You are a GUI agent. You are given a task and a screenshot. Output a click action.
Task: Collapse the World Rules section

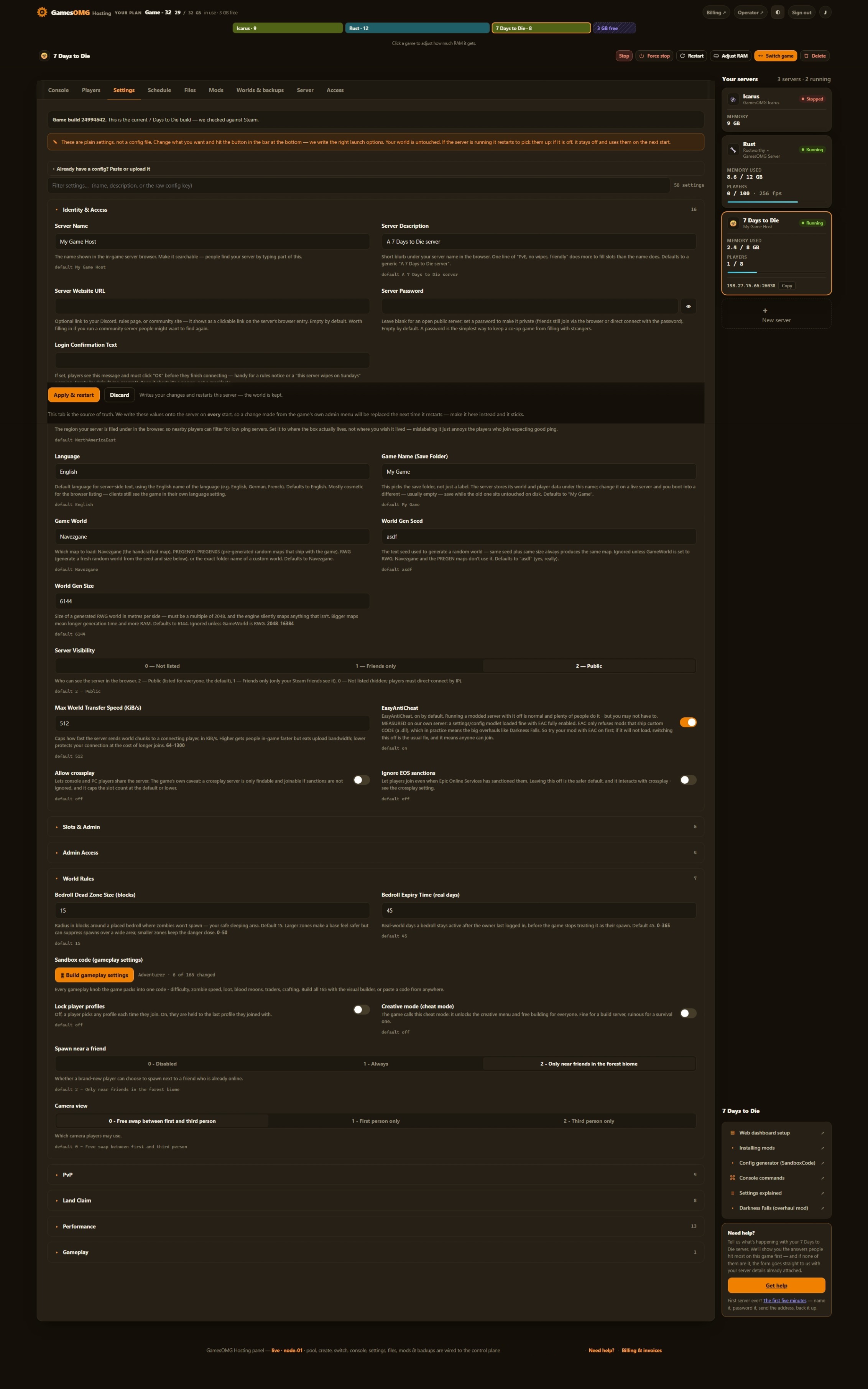click(375, 878)
